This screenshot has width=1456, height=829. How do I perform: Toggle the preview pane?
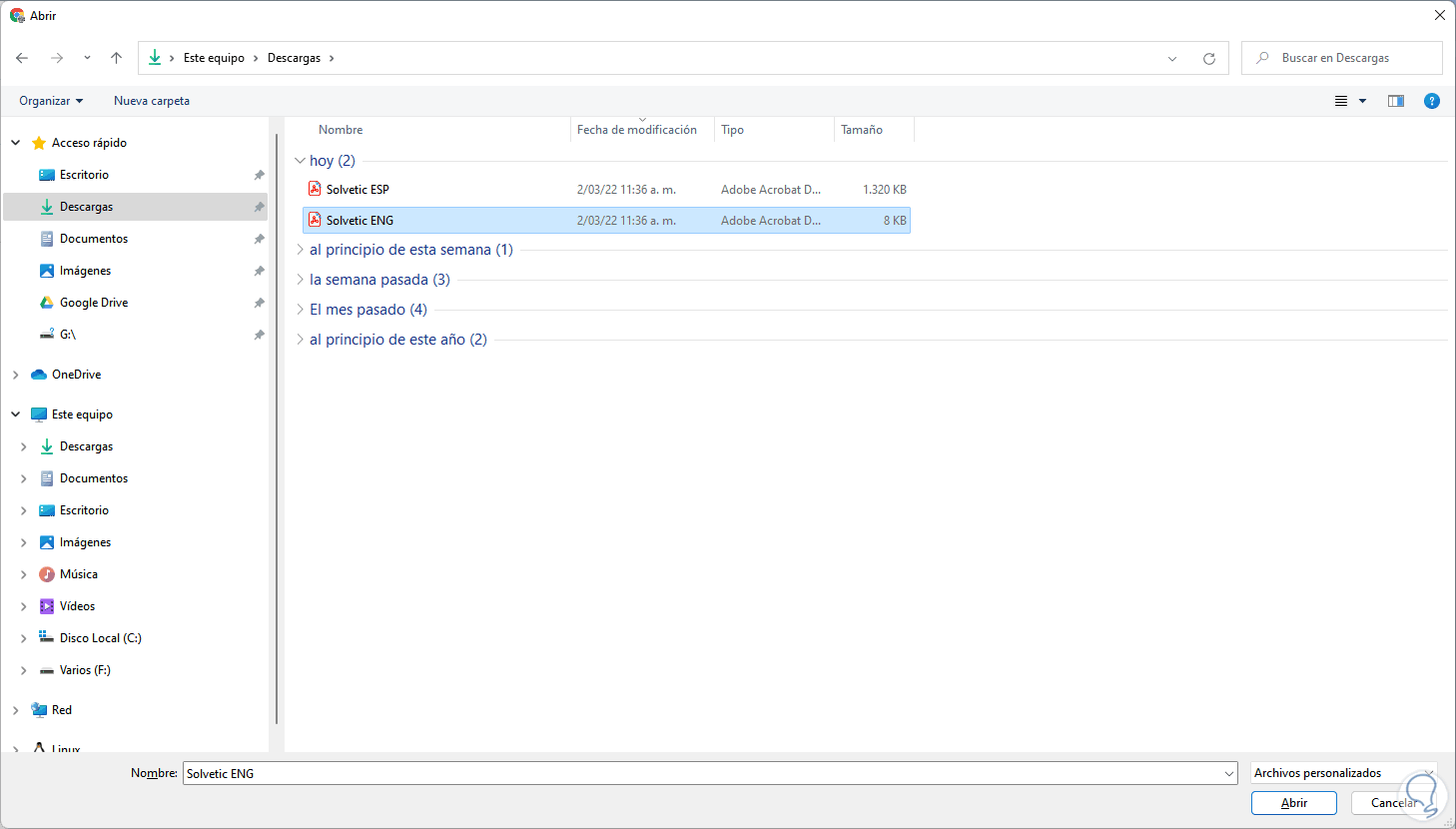point(1396,101)
